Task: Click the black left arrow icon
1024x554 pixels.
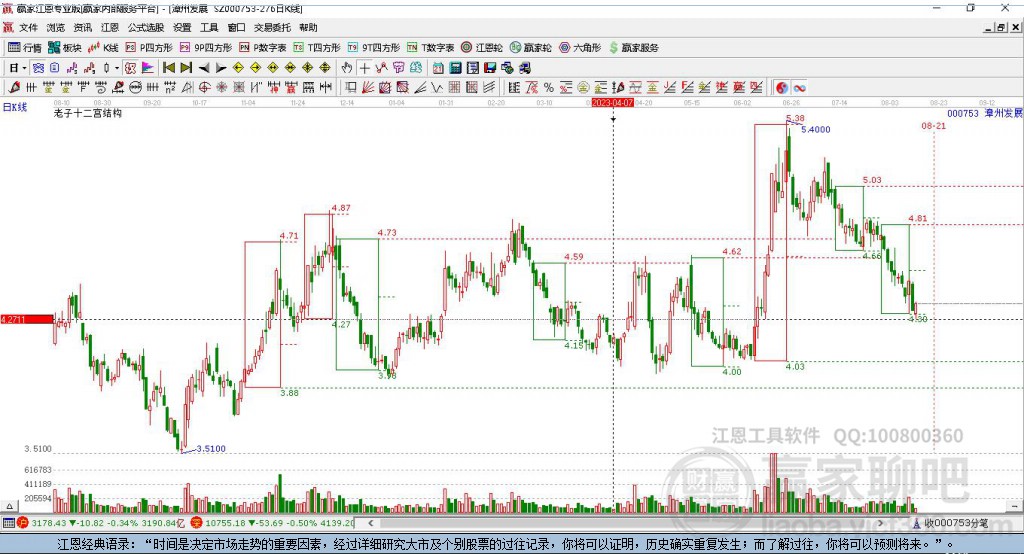Action: [204, 68]
